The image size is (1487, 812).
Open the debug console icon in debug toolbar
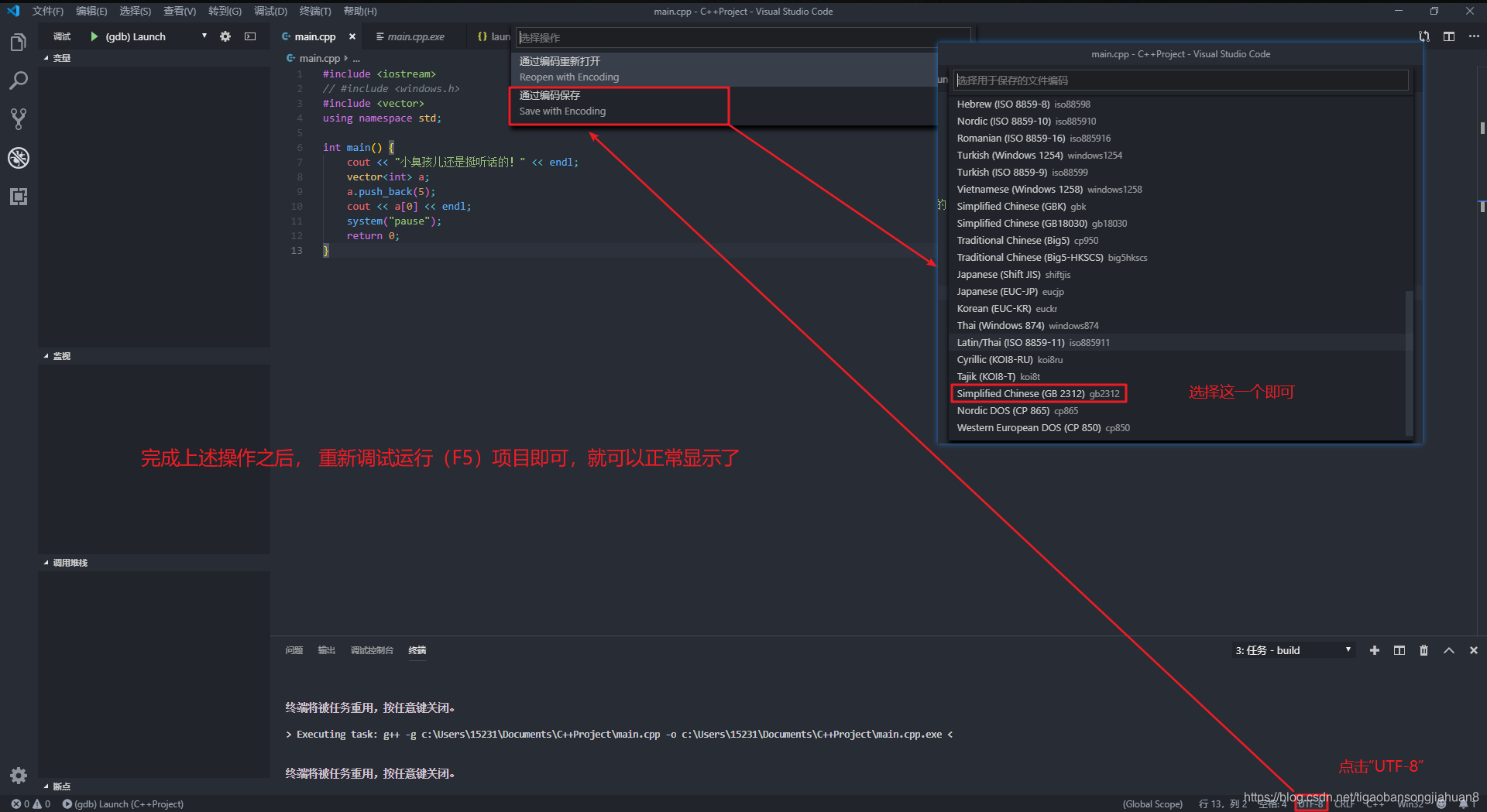pos(250,36)
